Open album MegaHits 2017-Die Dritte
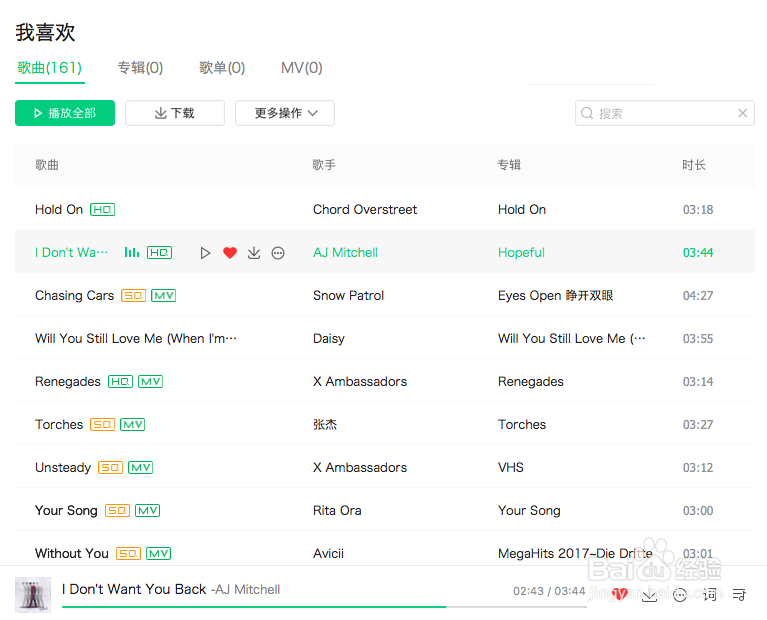The width and height of the screenshot is (767, 620). [575, 553]
